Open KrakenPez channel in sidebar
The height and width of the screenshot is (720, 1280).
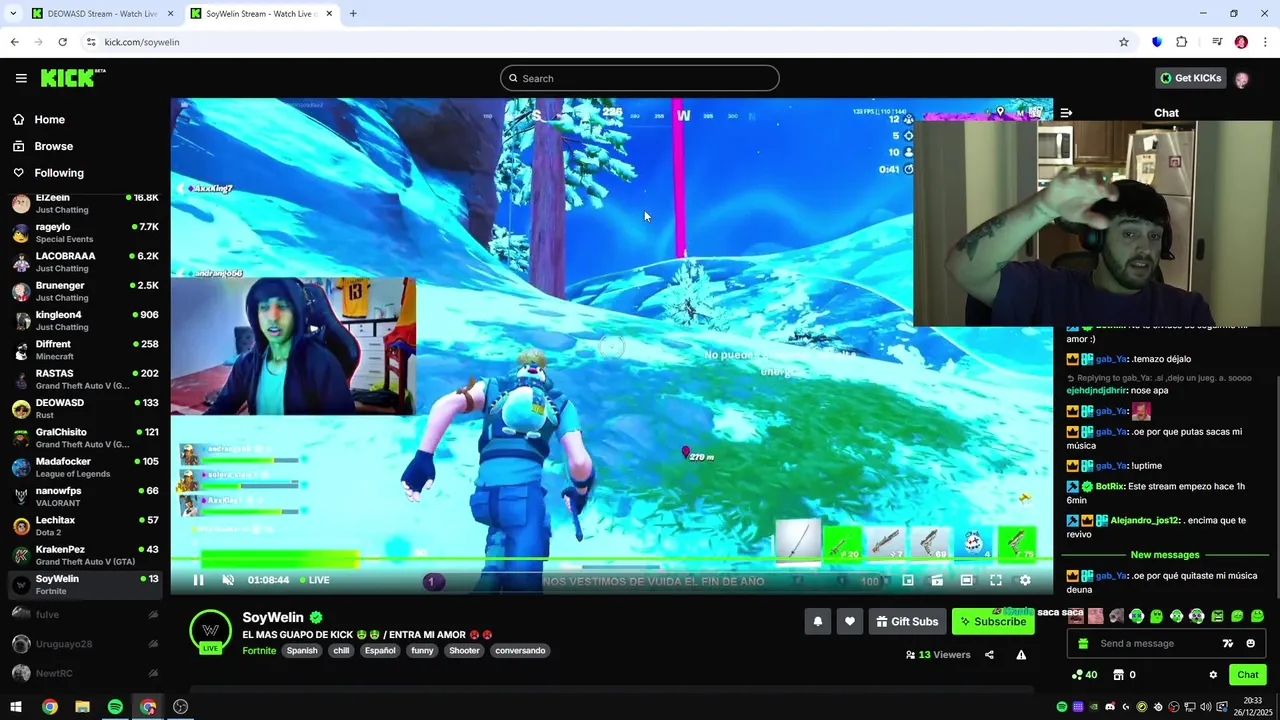pos(85,555)
